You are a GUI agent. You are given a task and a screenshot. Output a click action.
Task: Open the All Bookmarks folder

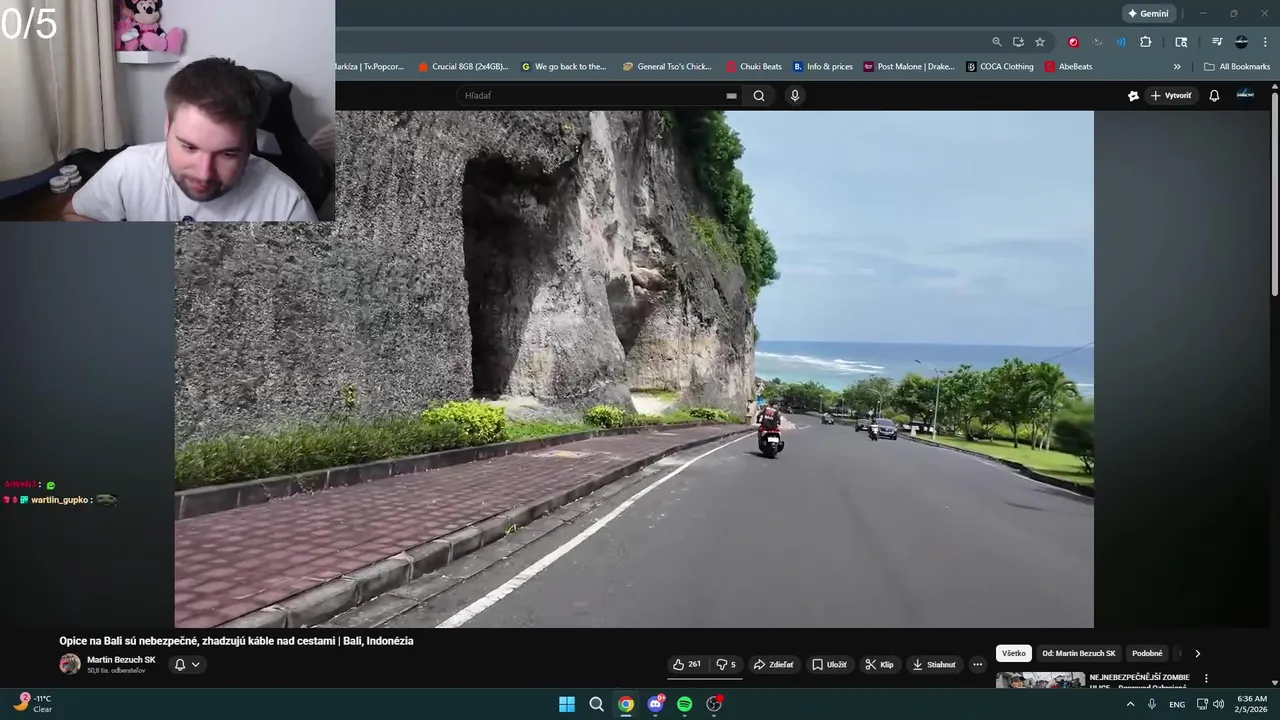(x=1237, y=67)
